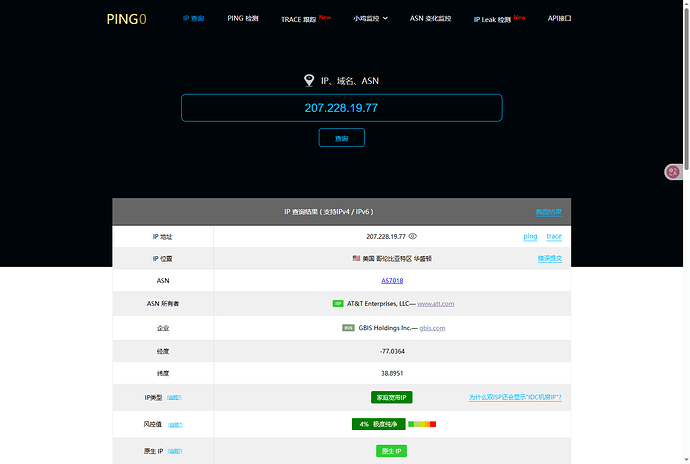The height and width of the screenshot is (464, 690).
Task: Click the IP address search input field
Action: tap(341, 108)
